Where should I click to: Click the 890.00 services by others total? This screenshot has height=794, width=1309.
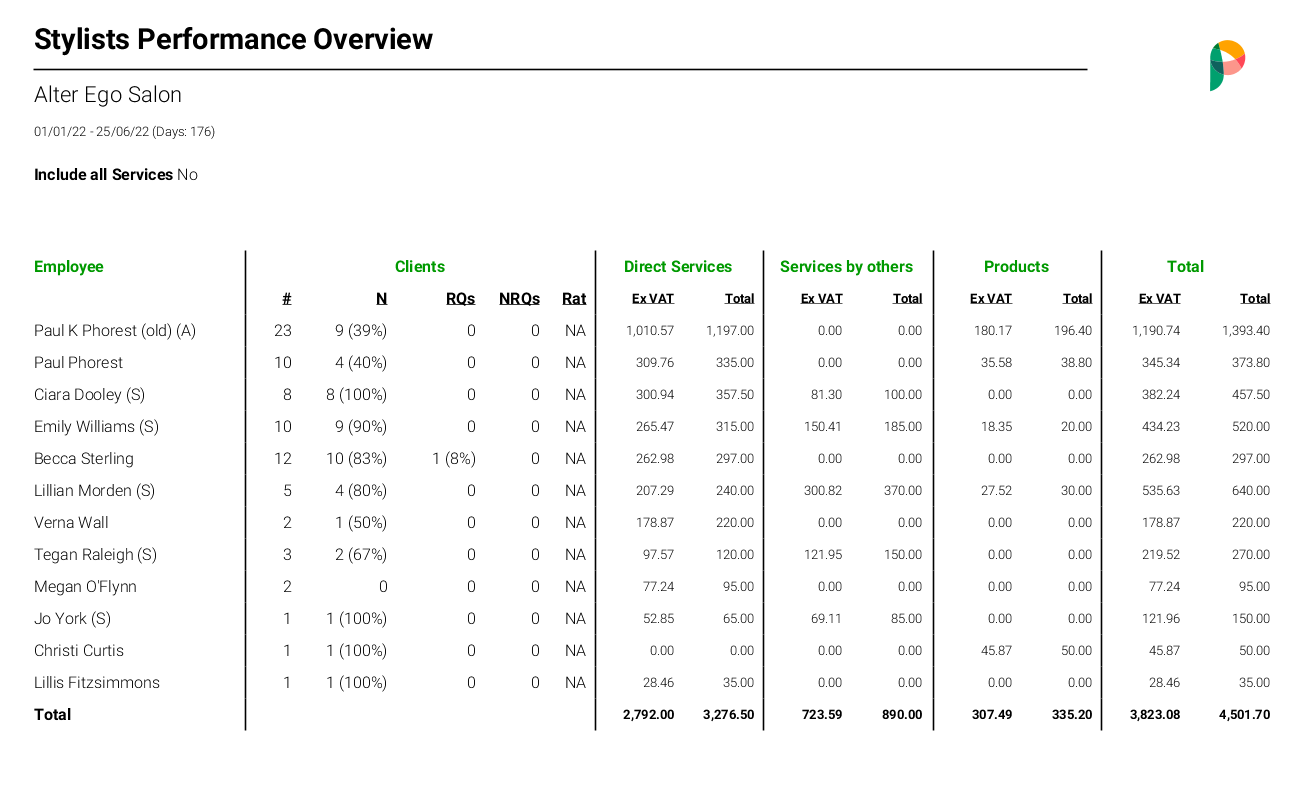pos(902,715)
